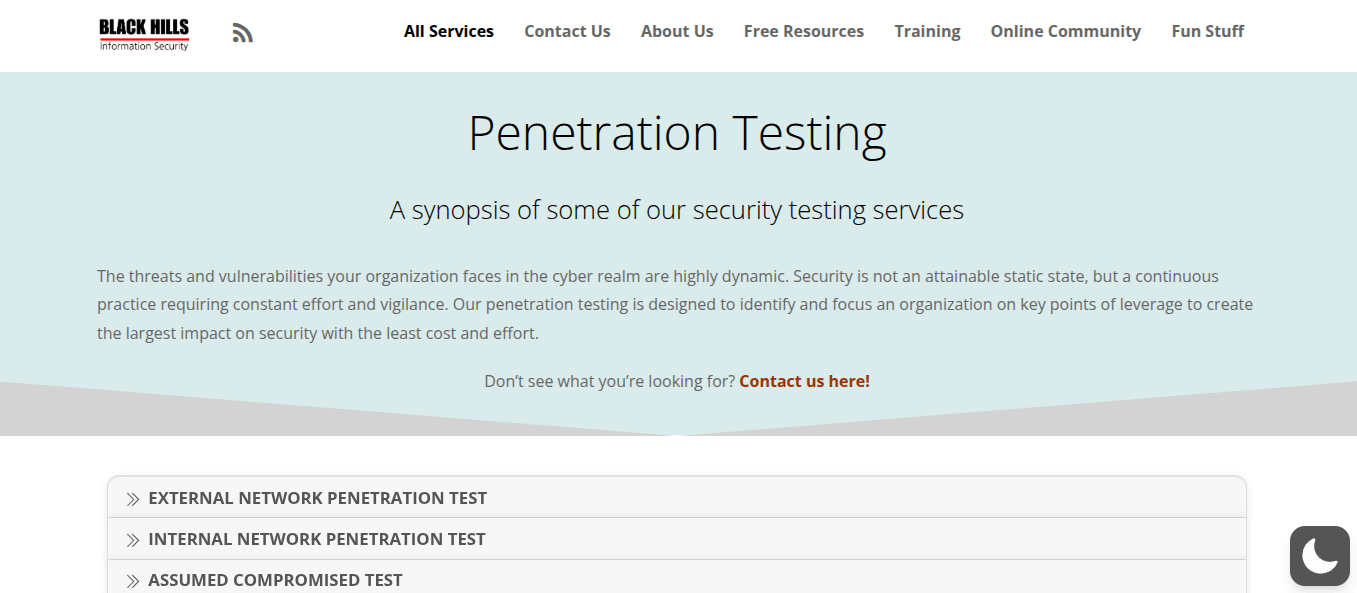Open the Free Resources menu

click(804, 31)
